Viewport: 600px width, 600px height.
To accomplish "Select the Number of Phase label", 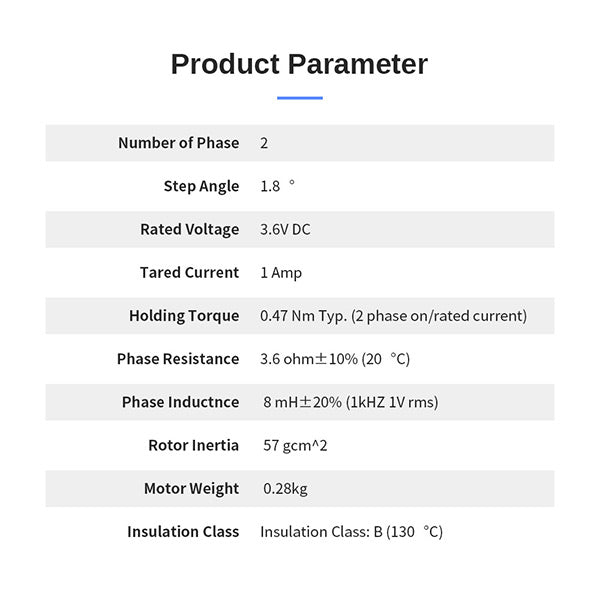I will [178, 143].
